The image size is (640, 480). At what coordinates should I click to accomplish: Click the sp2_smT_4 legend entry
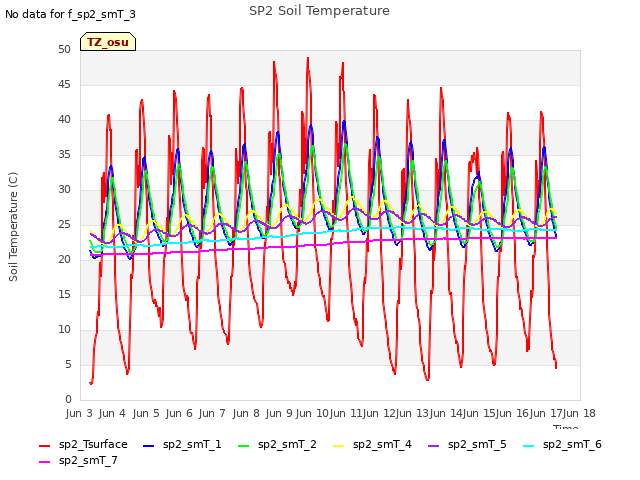[x=372, y=444]
